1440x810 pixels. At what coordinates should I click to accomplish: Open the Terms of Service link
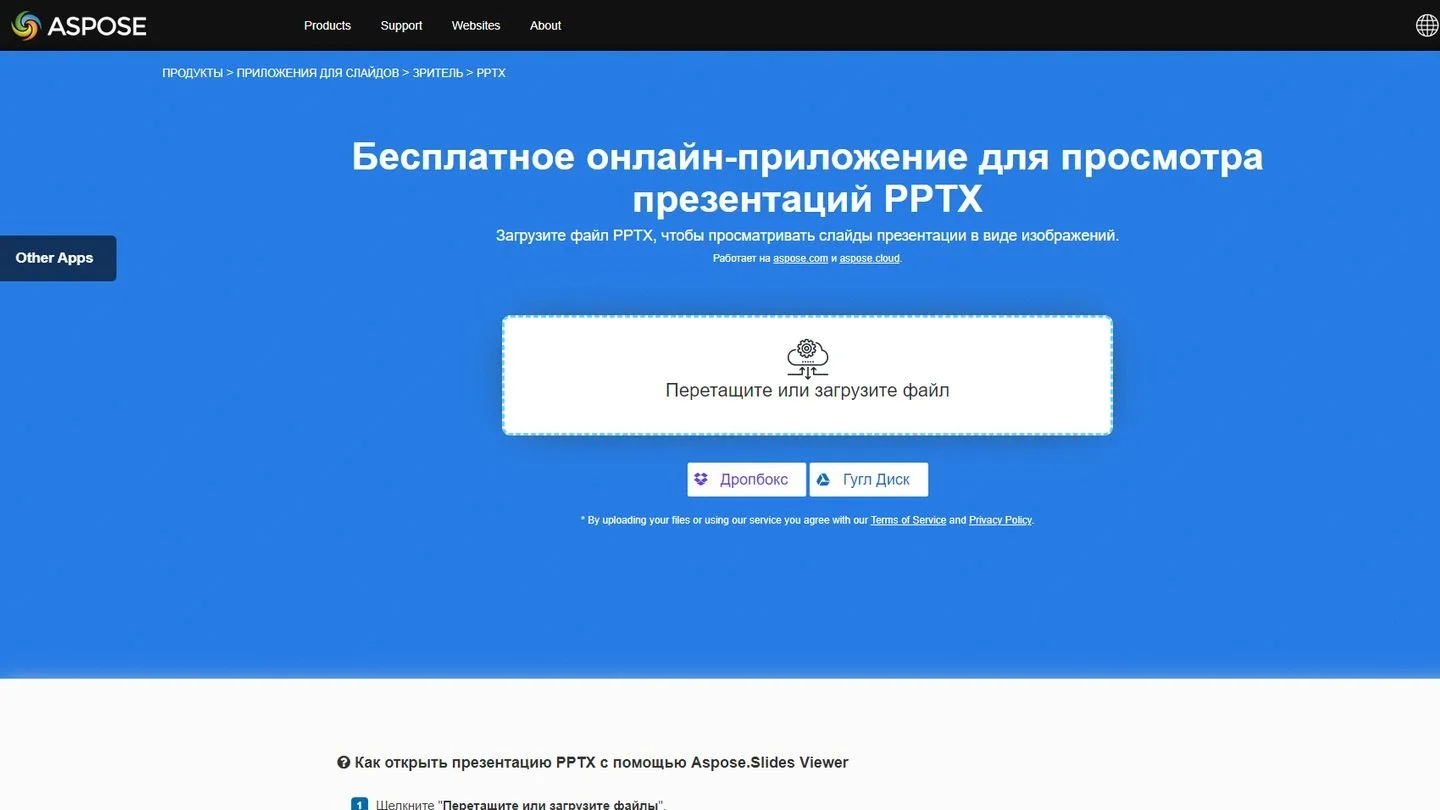point(908,520)
